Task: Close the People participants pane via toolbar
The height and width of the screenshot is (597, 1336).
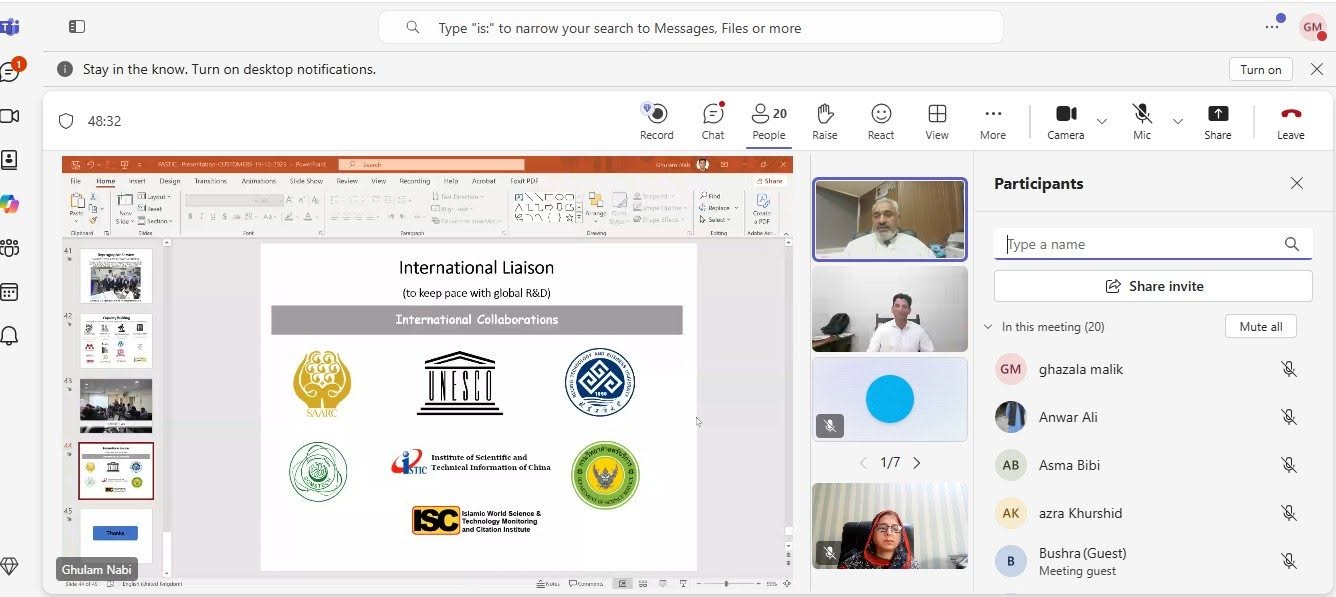Action: (769, 121)
